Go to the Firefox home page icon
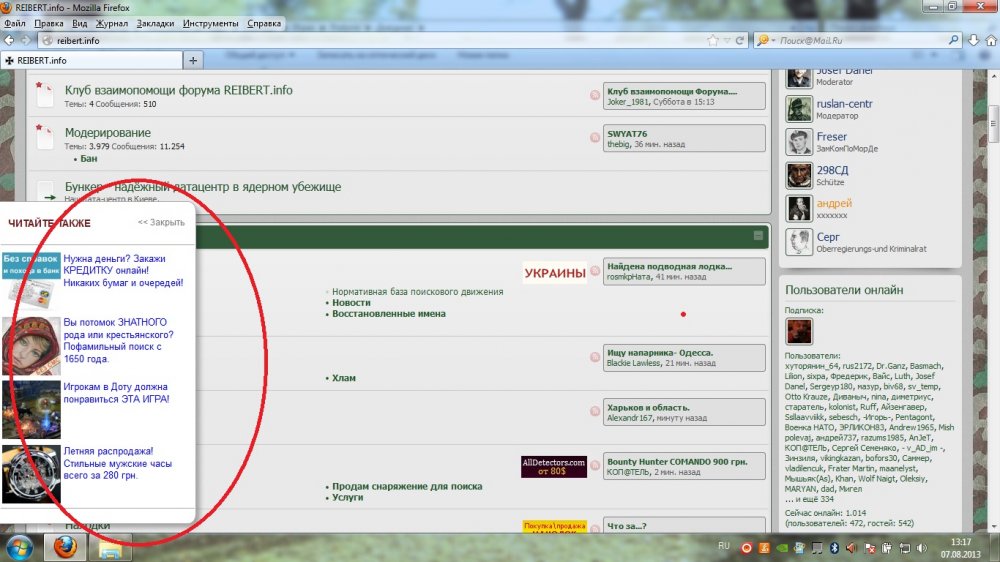The height and width of the screenshot is (562, 1000). [x=989, y=41]
